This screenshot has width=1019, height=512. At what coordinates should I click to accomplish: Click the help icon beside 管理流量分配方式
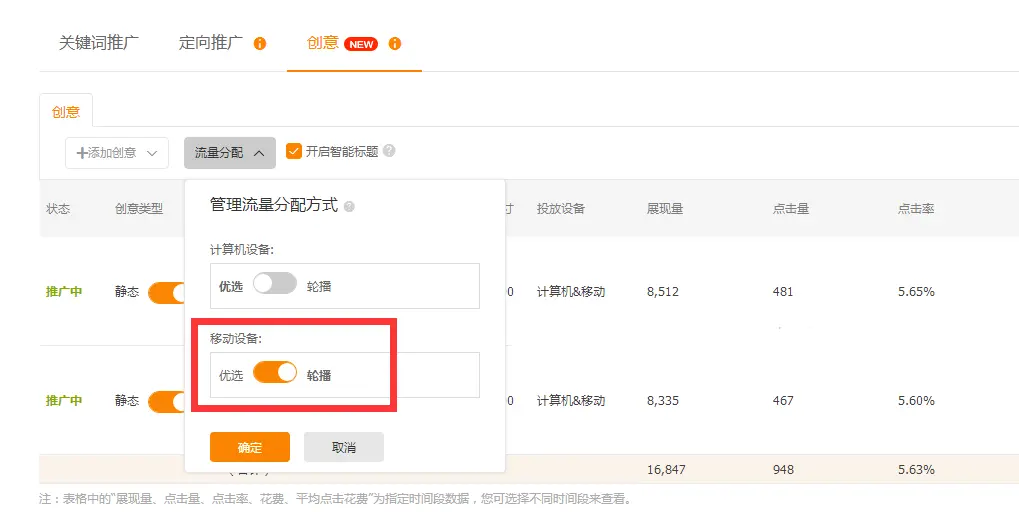349,206
